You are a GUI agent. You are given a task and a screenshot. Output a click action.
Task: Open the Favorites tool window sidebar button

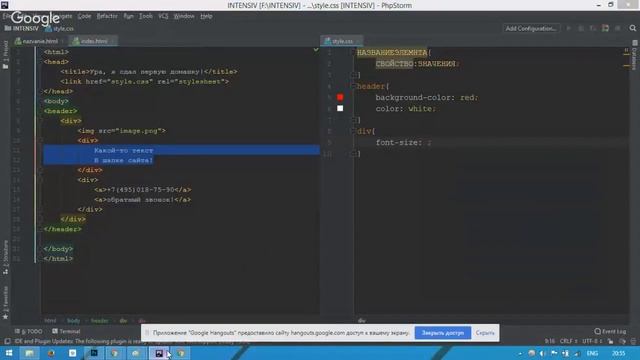5,302
